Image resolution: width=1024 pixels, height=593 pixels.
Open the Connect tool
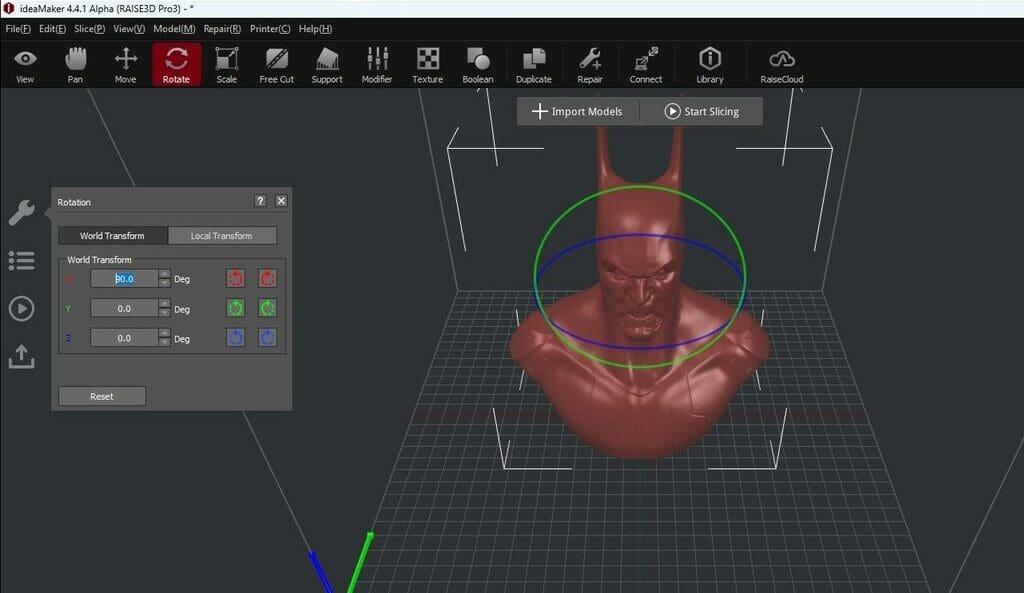pos(646,65)
